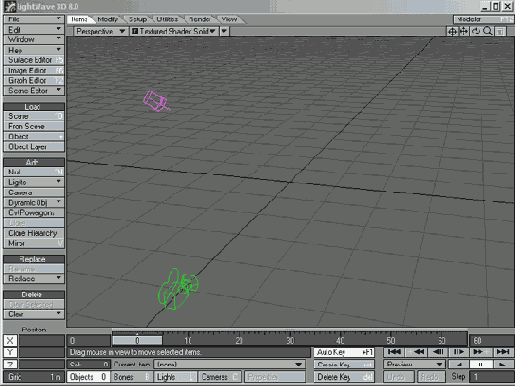515x386 pixels.
Task: Click the viewport center (crosshair) icon
Action: [452, 31]
